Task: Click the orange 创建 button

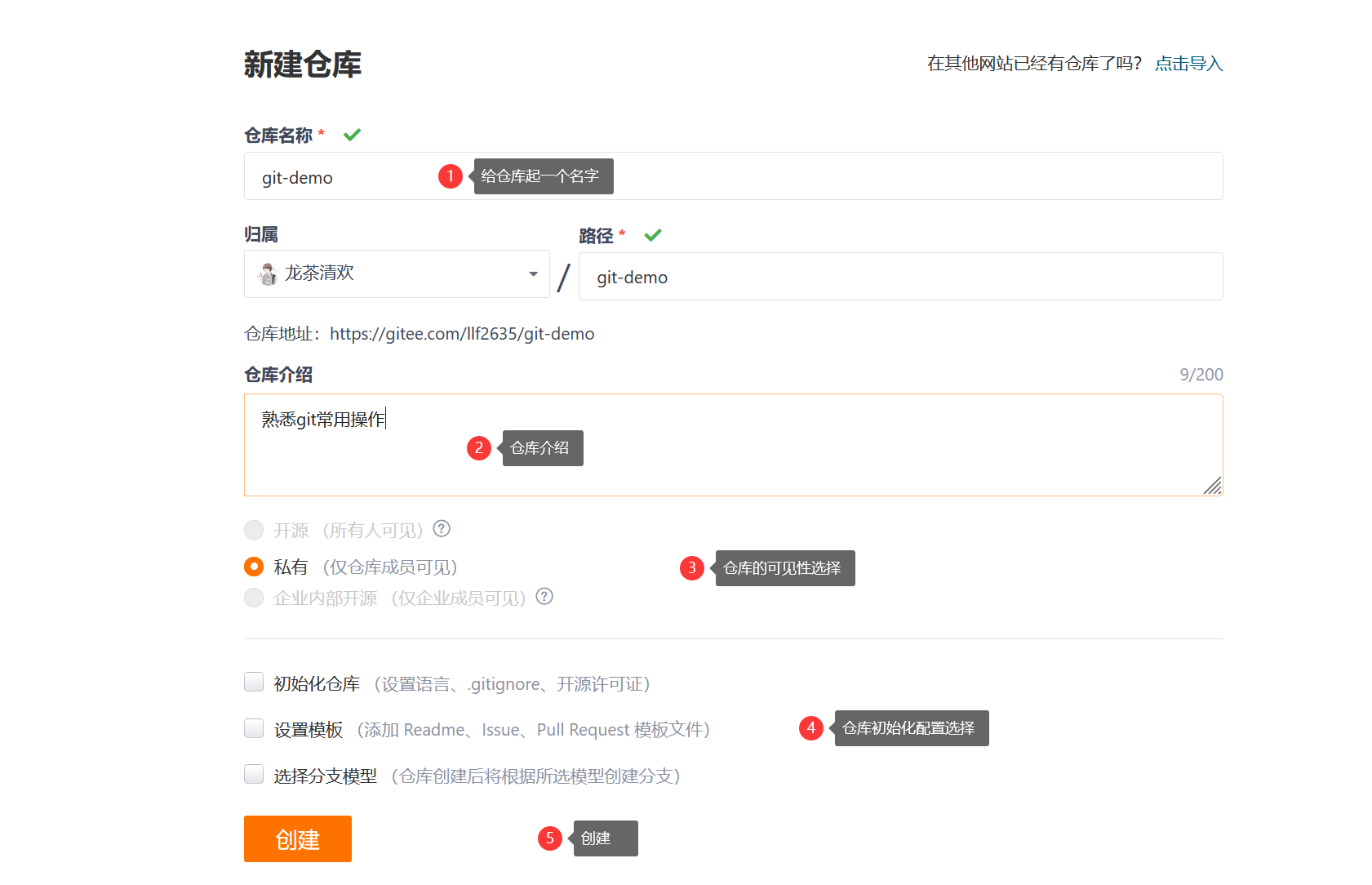Action: pos(297,838)
